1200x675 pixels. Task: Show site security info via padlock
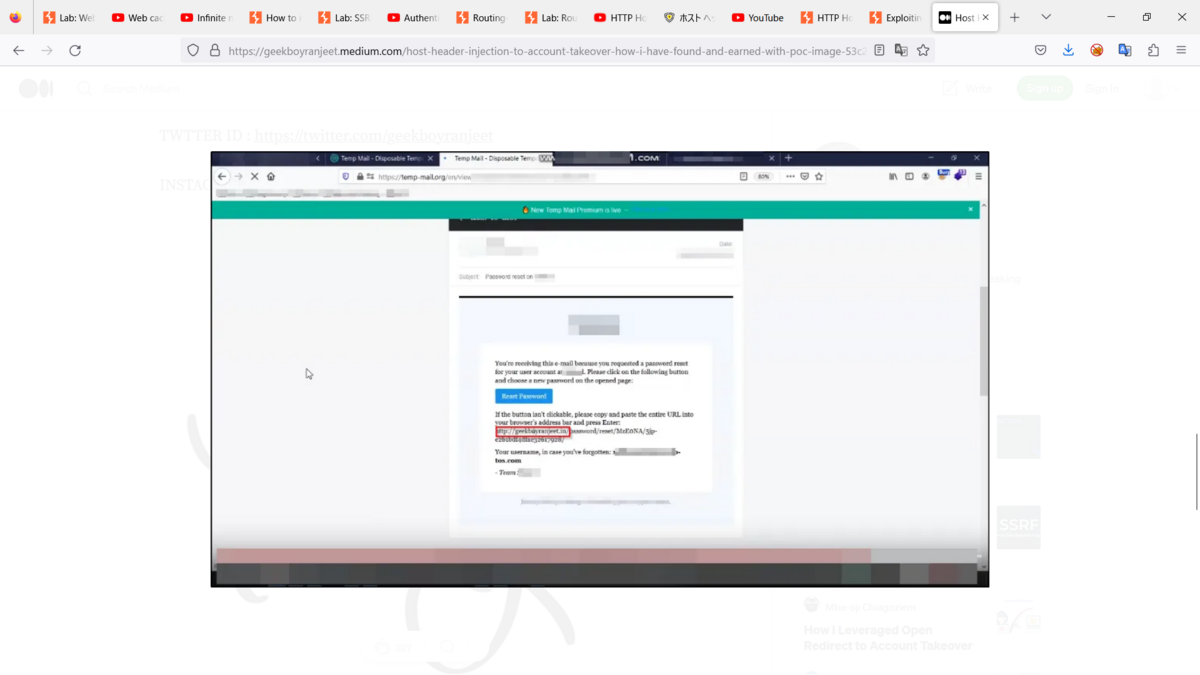point(214,50)
